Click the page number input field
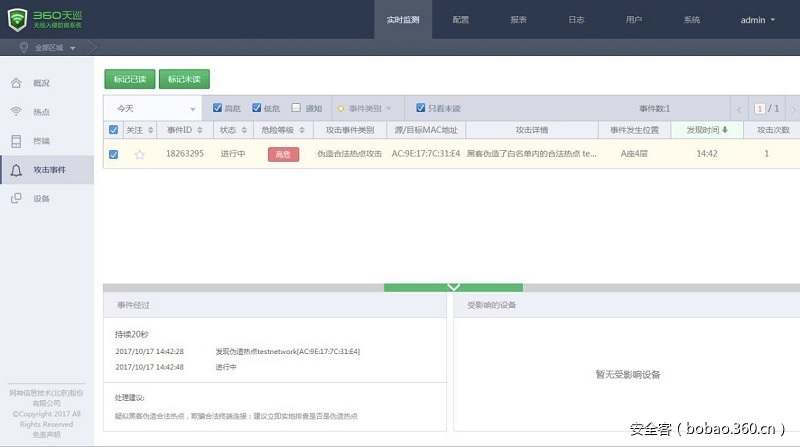The image size is (800, 447). (x=760, y=108)
